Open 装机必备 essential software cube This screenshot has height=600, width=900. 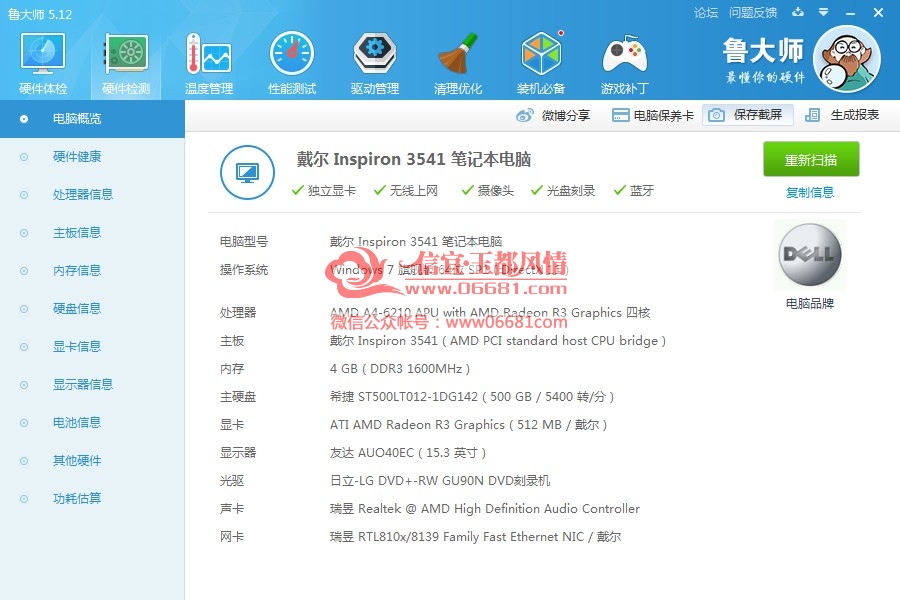coord(541,63)
